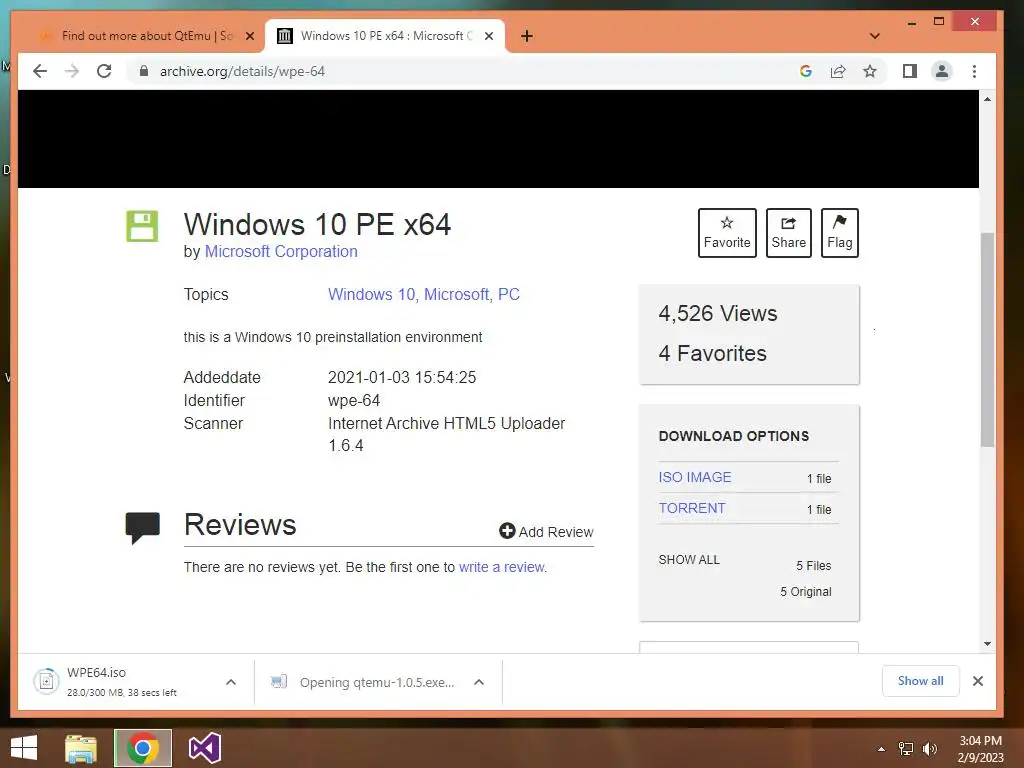
Task: Close the Windows 10 PE x64 tab
Action: (x=488, y=36)
